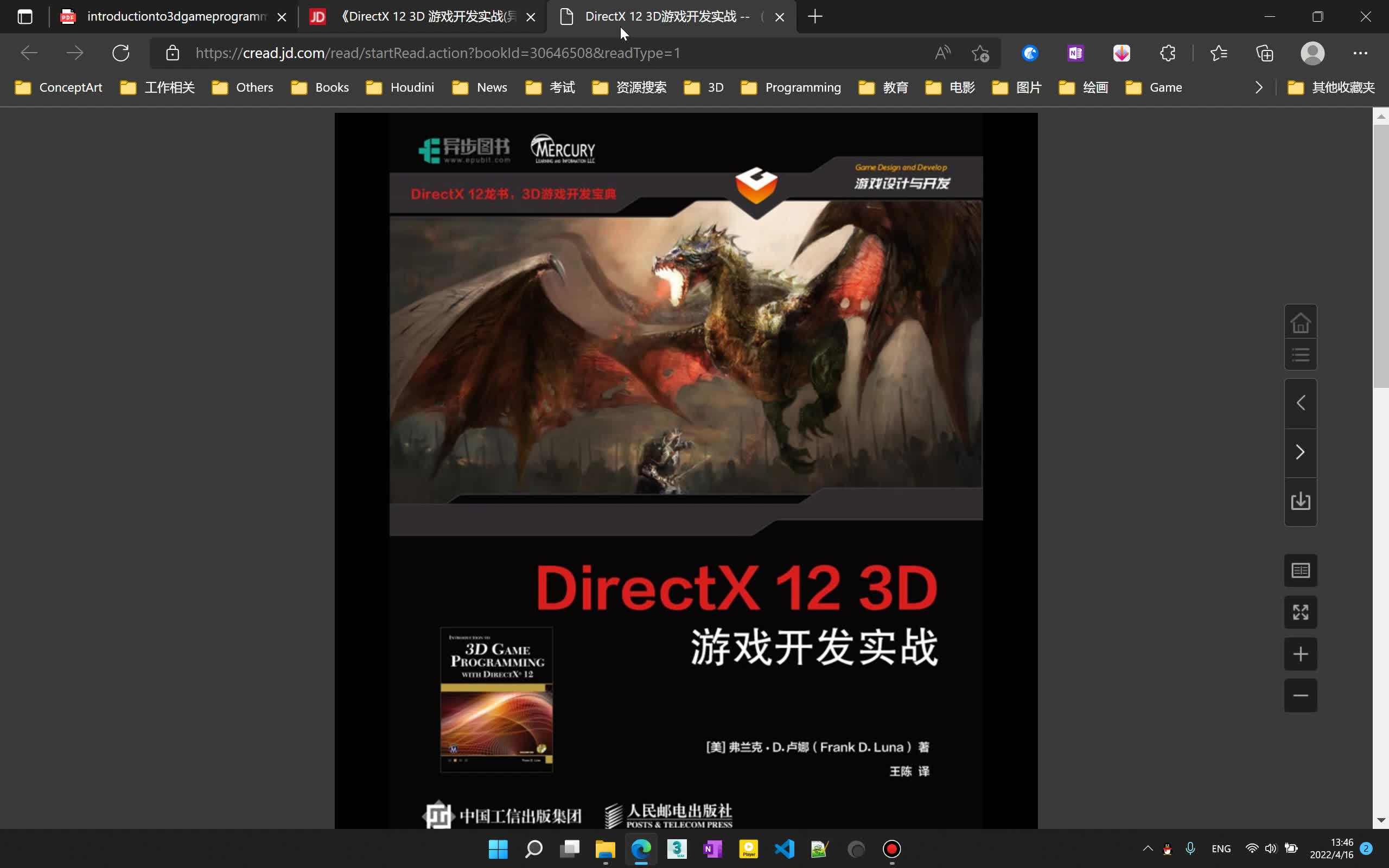Screen dimensions: 1389x868
Task: Open the JD DirectX tab
Action: click(x=419, y=16)
